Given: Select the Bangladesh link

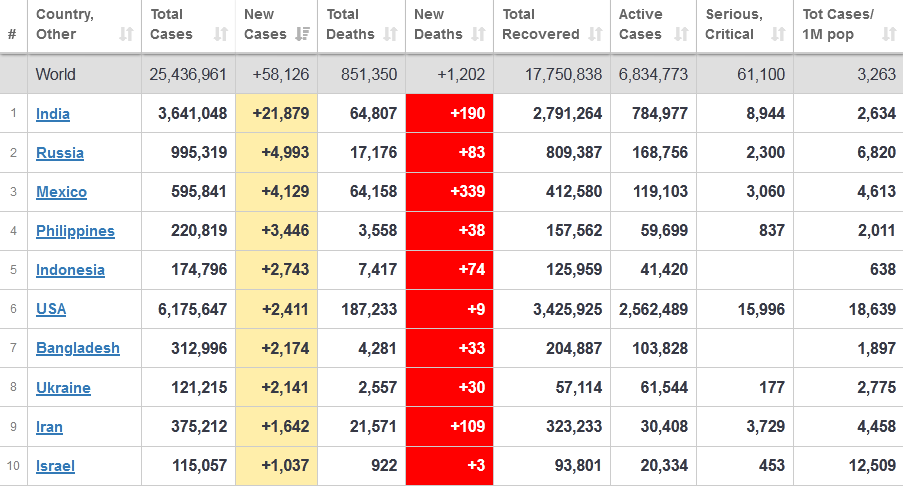Looking at the screenshot, I should pos(77,348).
